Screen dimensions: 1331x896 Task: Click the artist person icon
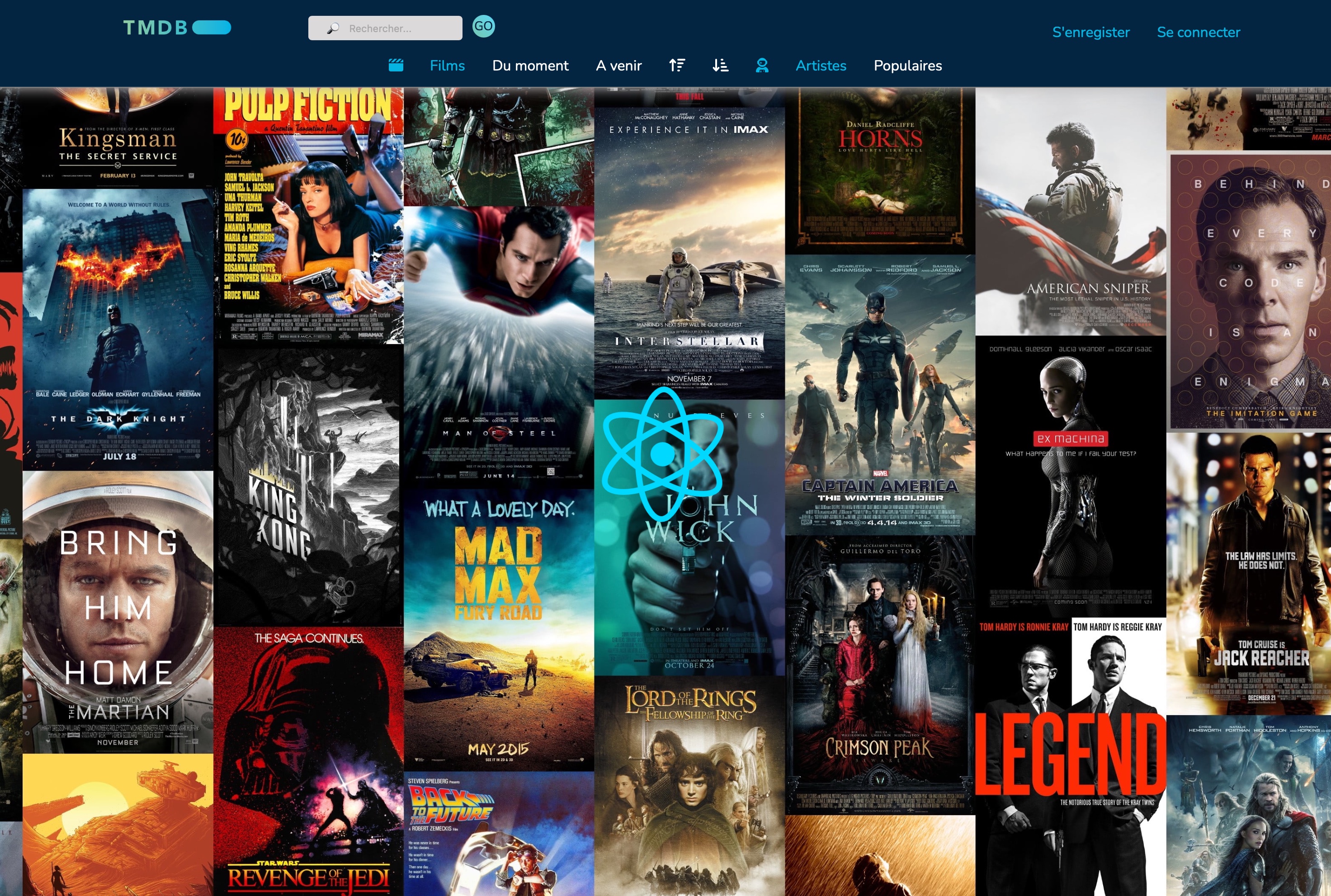762,65
